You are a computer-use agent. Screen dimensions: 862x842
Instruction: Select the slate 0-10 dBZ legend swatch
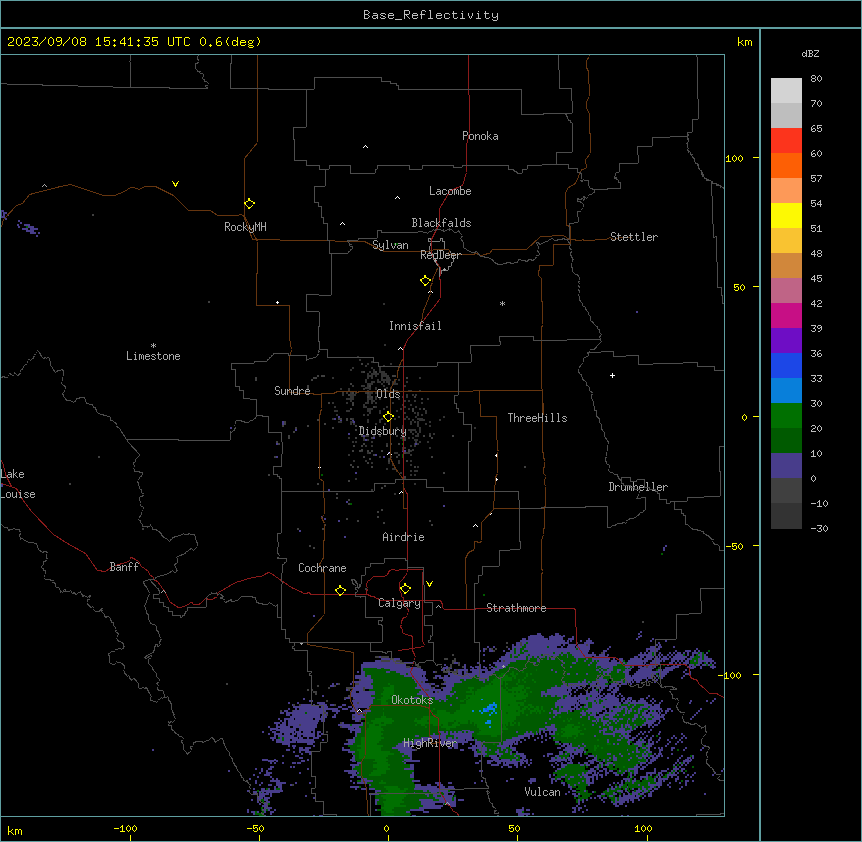coord(786,466)
